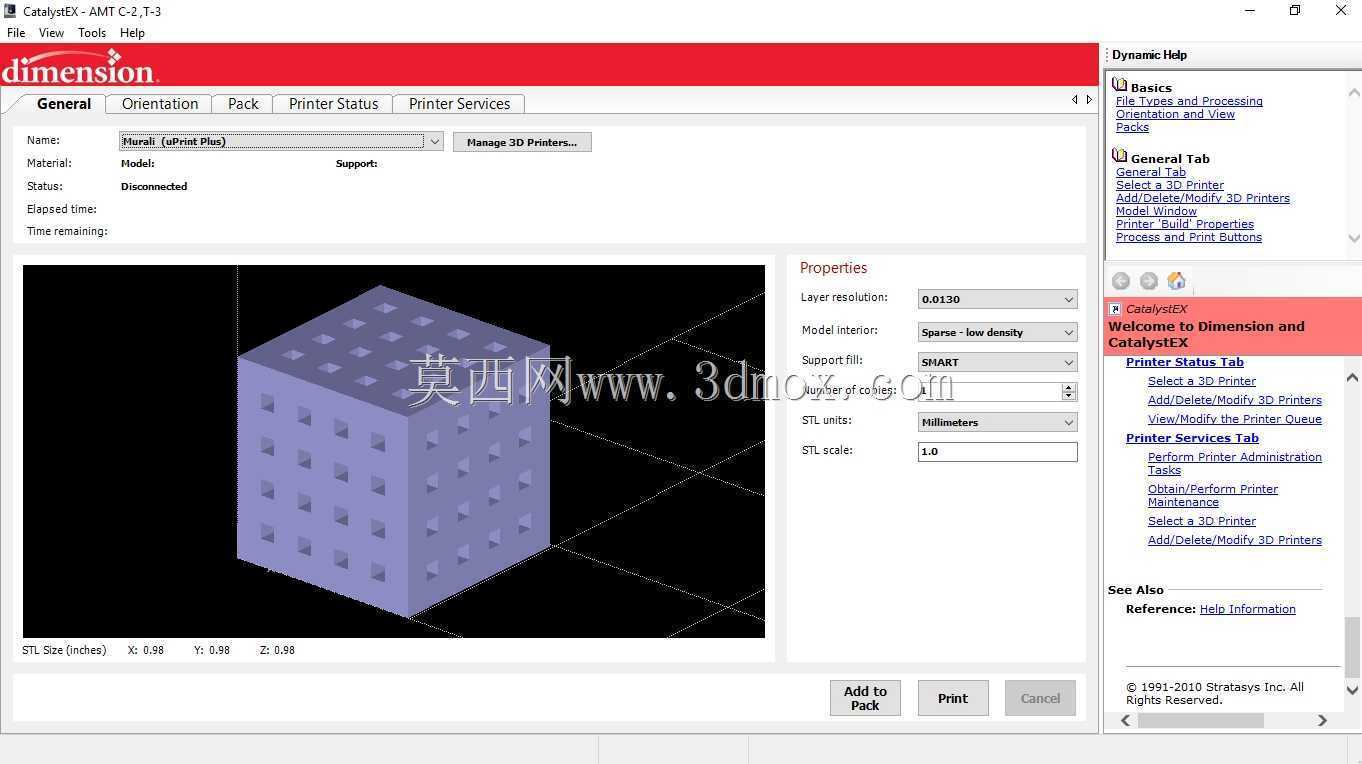Switch to the Pack tab
This screenshot has height=764, width=1362.
coord(243,104)
